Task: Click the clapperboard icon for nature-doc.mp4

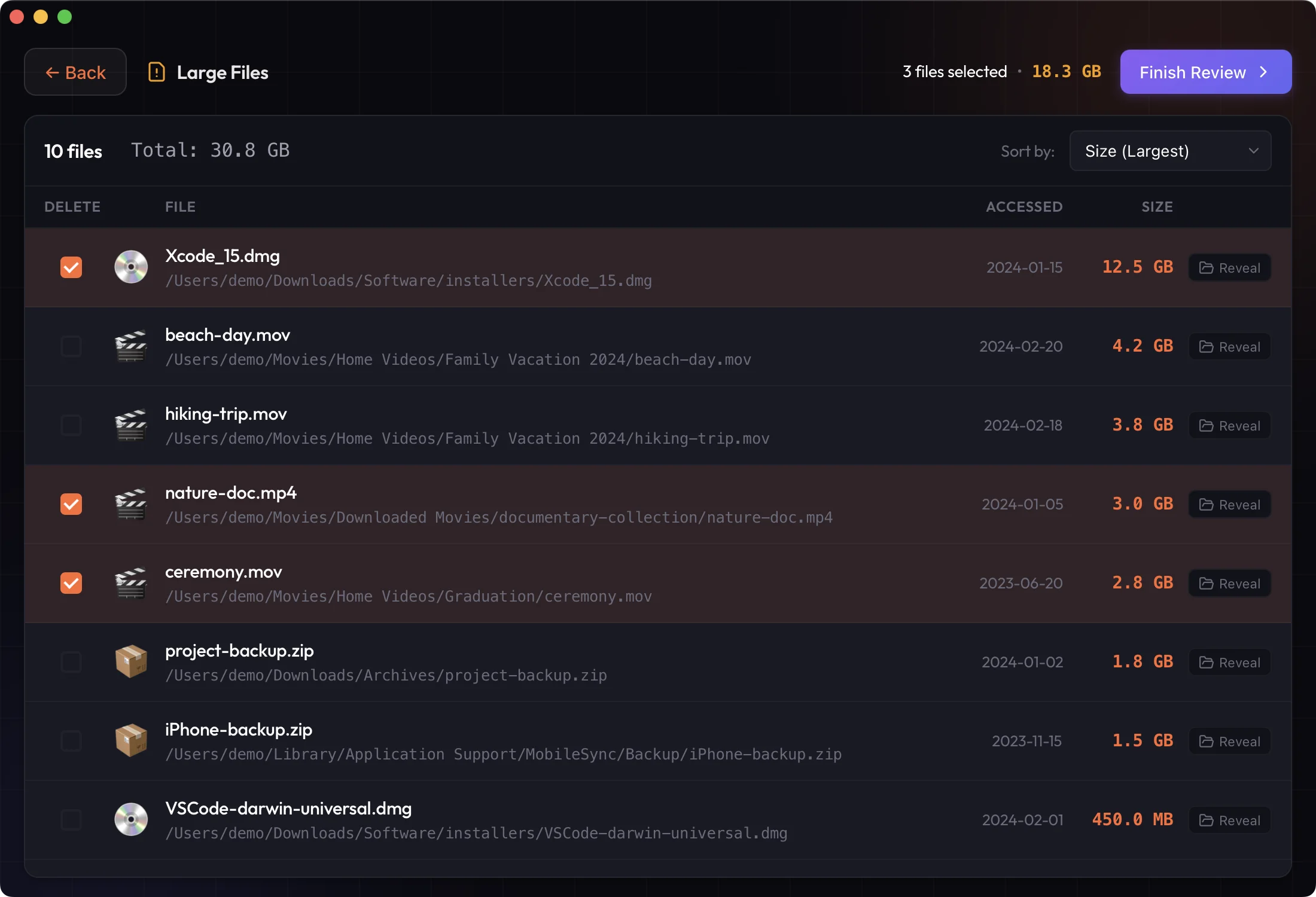Action: [x=130, y=504]
